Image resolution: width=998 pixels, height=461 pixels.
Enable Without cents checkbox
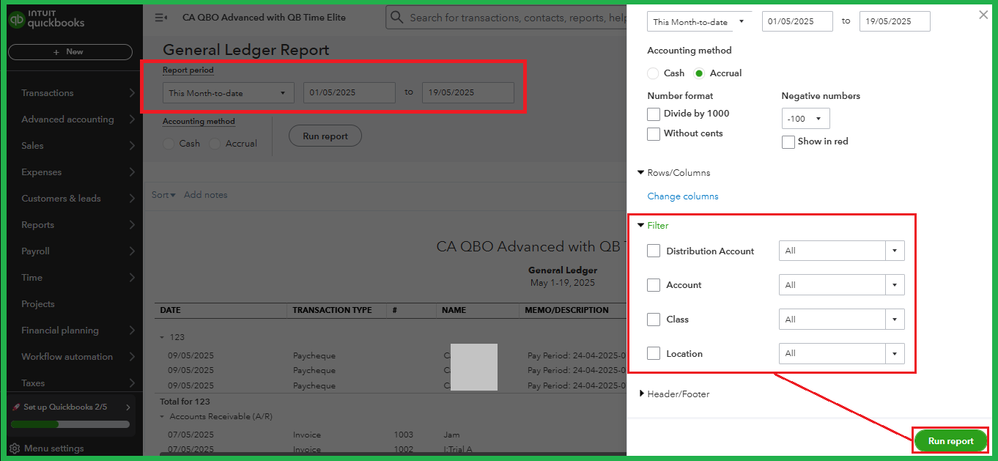coord(653,134)
